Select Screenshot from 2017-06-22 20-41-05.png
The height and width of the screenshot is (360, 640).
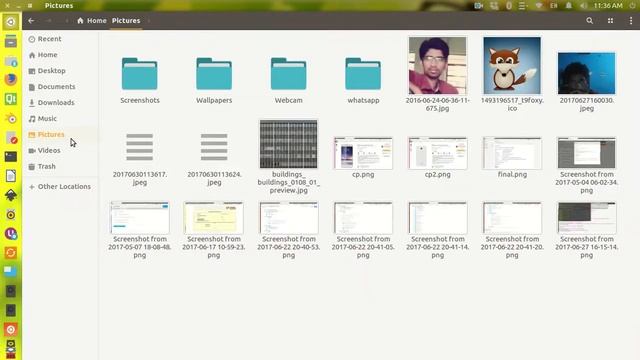pyautogui.click(x=363, y=218)
